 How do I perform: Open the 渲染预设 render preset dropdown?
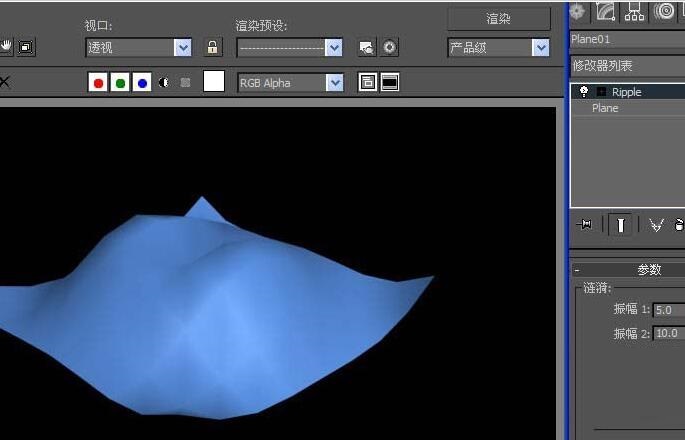289,47
